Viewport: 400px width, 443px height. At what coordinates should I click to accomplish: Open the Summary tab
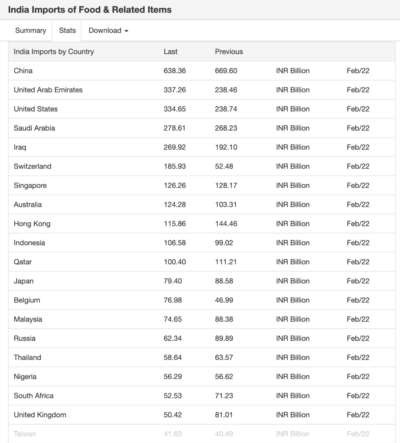[30, 30]
